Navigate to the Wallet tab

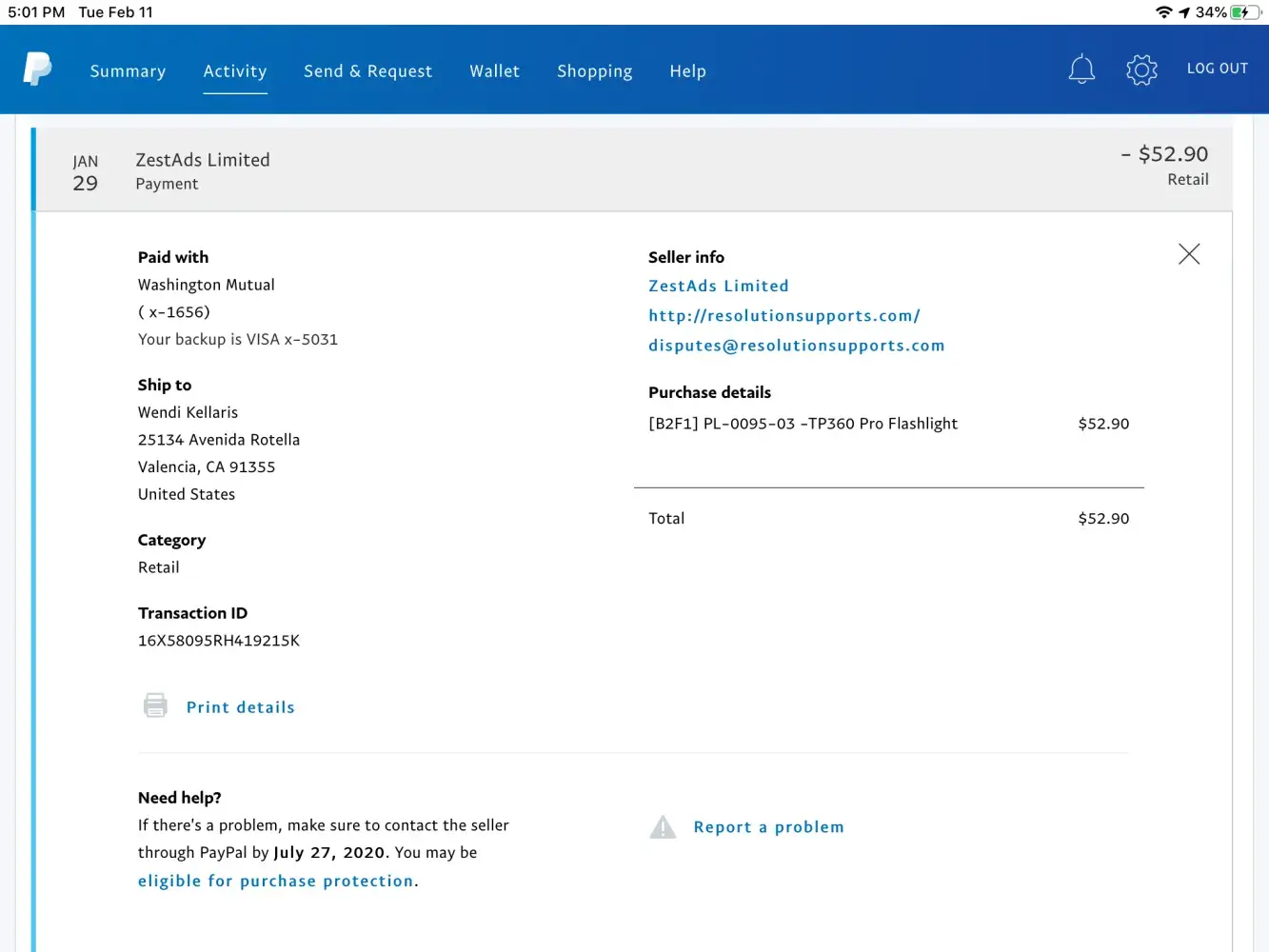[494, 71]
